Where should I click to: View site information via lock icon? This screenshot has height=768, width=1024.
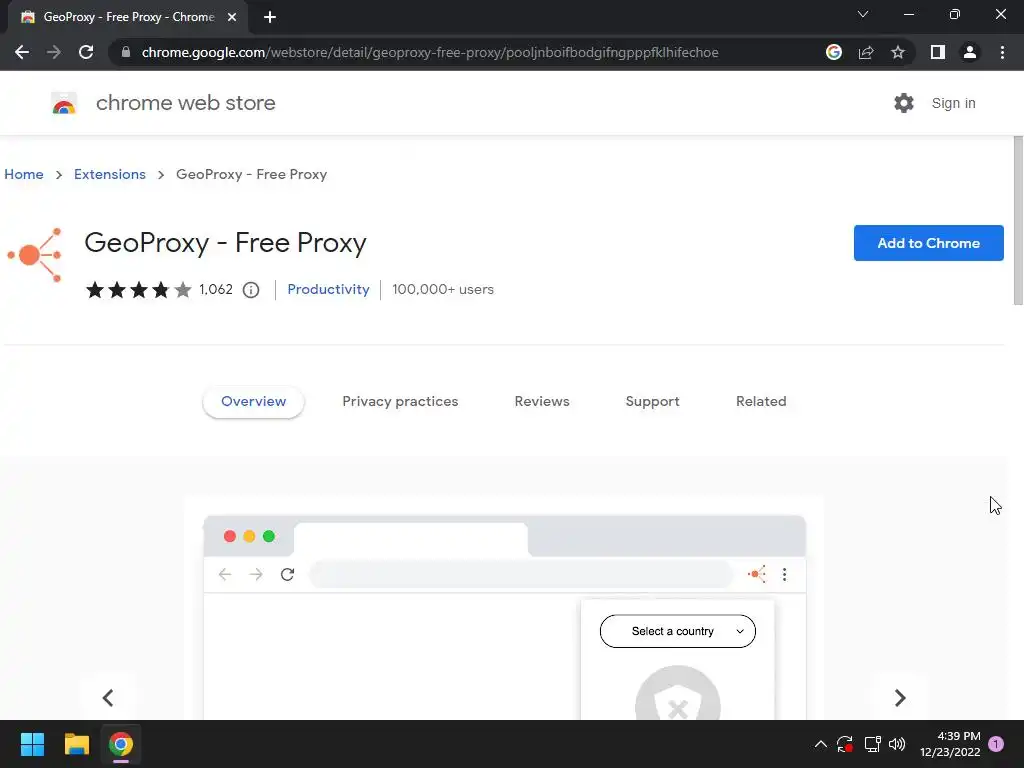[126, 52]
